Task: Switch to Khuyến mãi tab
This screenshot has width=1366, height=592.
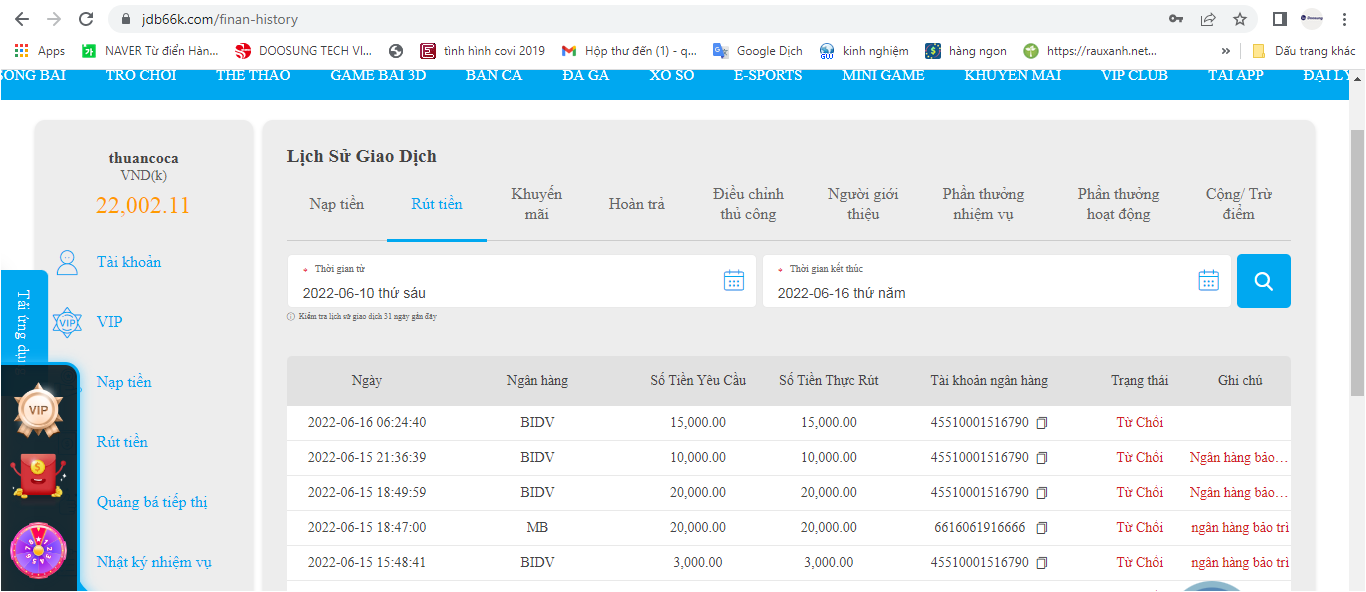Action: tap(537, 204)
